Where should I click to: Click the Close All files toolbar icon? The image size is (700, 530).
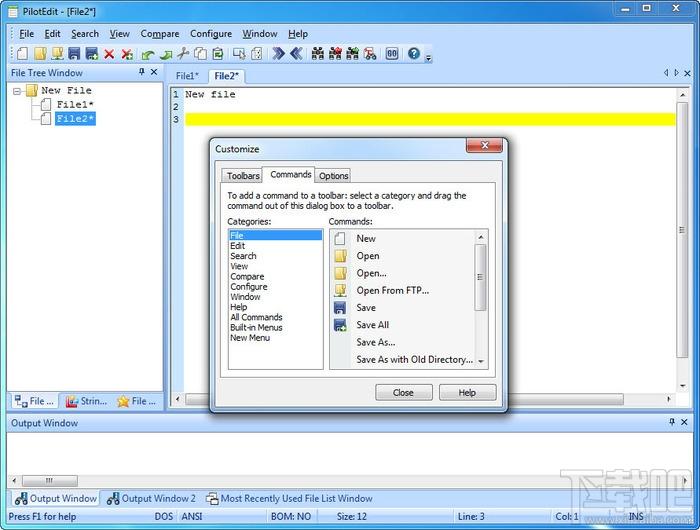(x=127, y=54)
